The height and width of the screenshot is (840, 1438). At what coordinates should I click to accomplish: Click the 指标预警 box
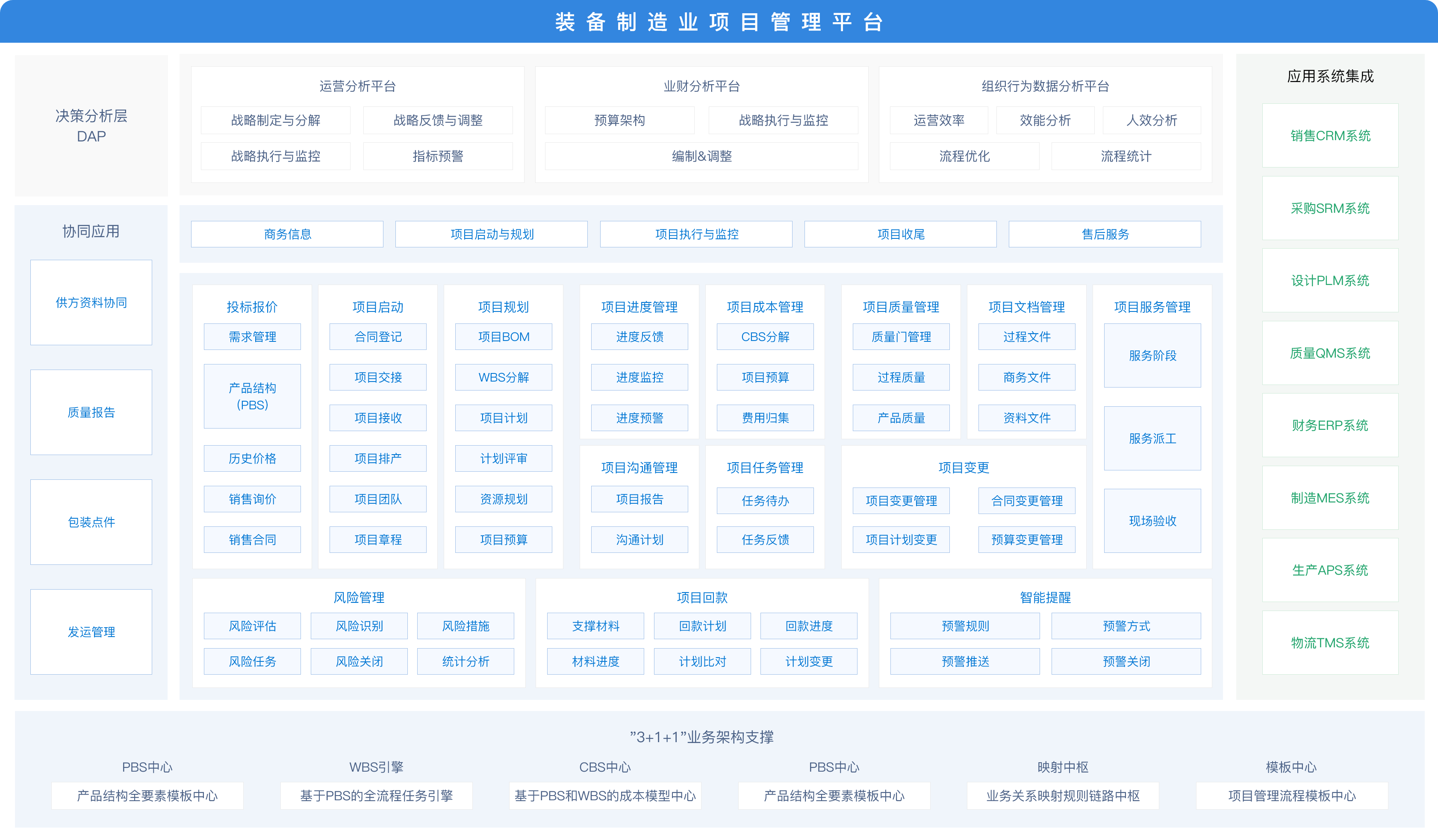pyautogui.click(x=438, y=156)
